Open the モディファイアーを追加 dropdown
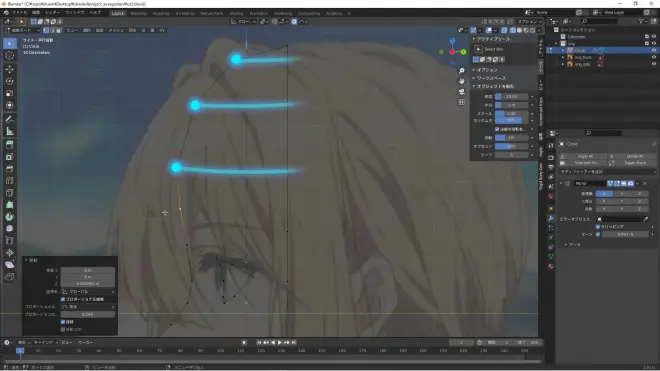This screenshot has width=660, height=371. point(607,172)
